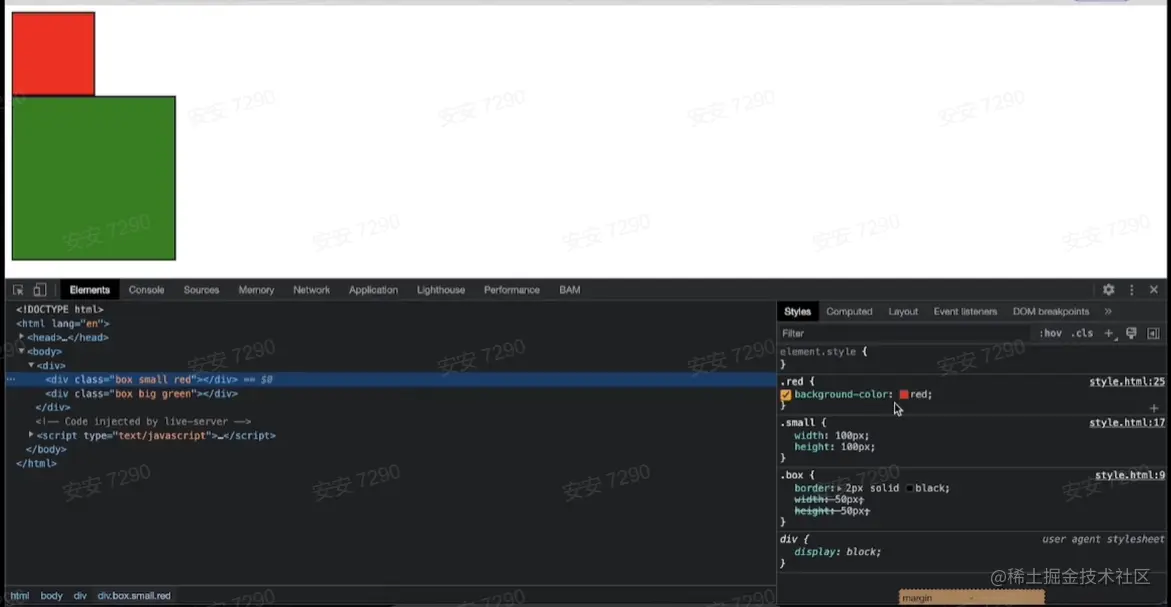Expand the border shorthand property arrow
Screen dimensions: 1171x607
(x=839, y=488)
